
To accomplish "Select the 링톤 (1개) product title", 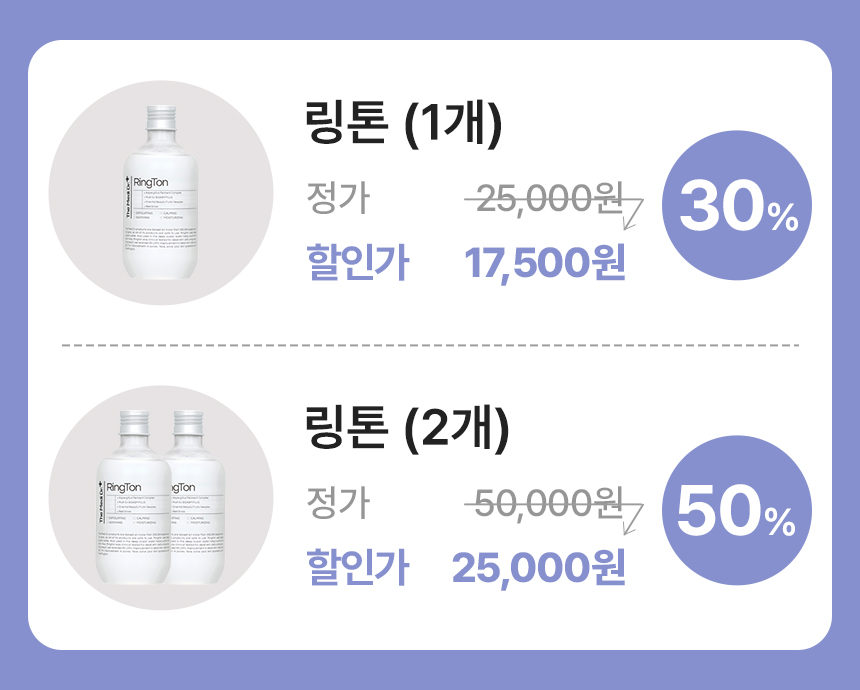I will coord(402,126).
